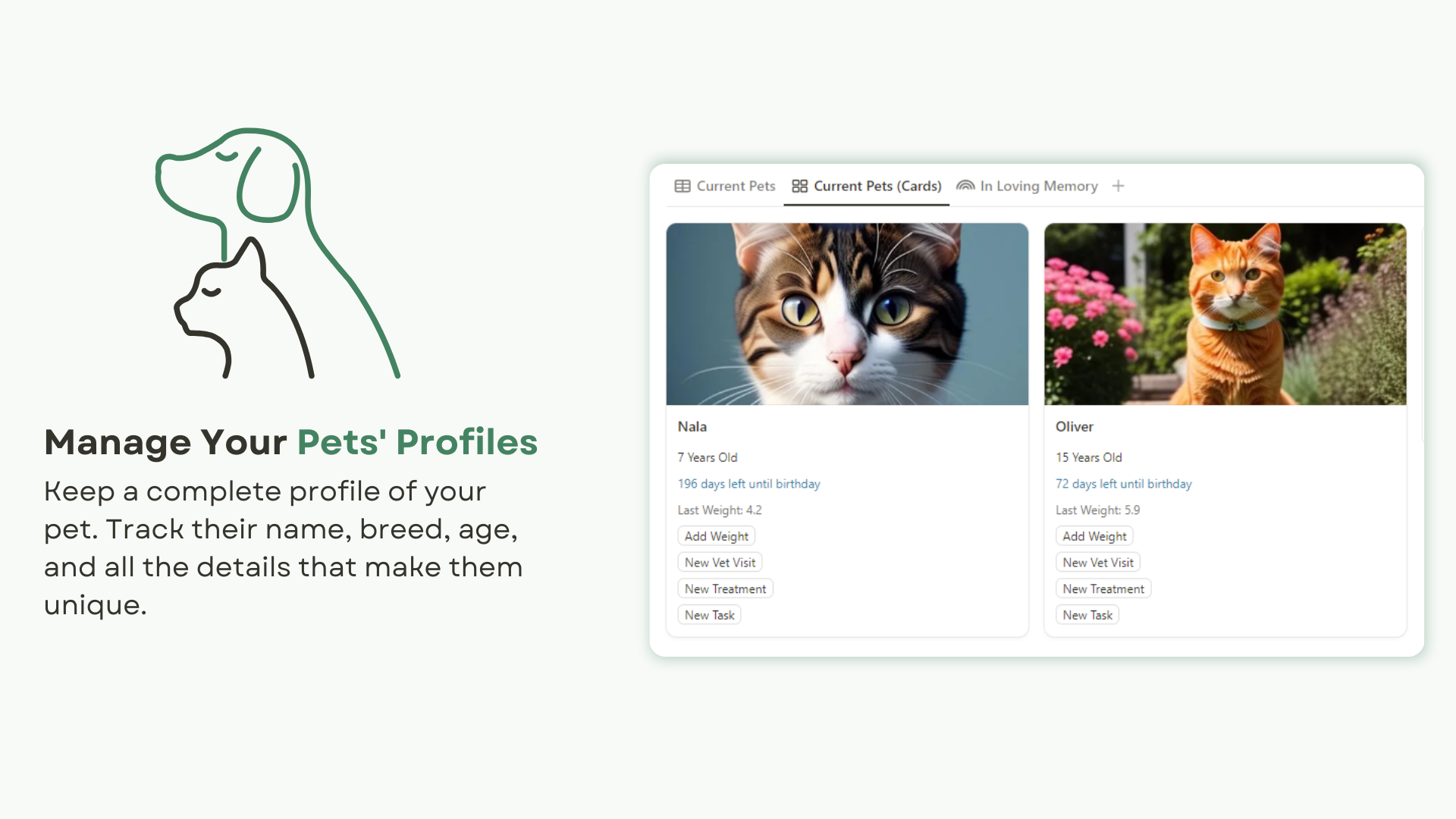Click New Vet Visit for Nala
This screenshot has height=819, width=1456.
click(x=720, y=563)
